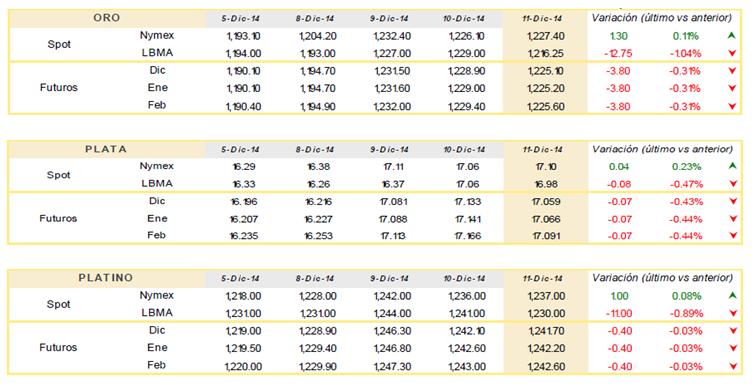Click the 11-Dic-14 column header in ORO table
The height and width of the screenshot is (388, 755).
pyautogui.click(x=542, y=19)
